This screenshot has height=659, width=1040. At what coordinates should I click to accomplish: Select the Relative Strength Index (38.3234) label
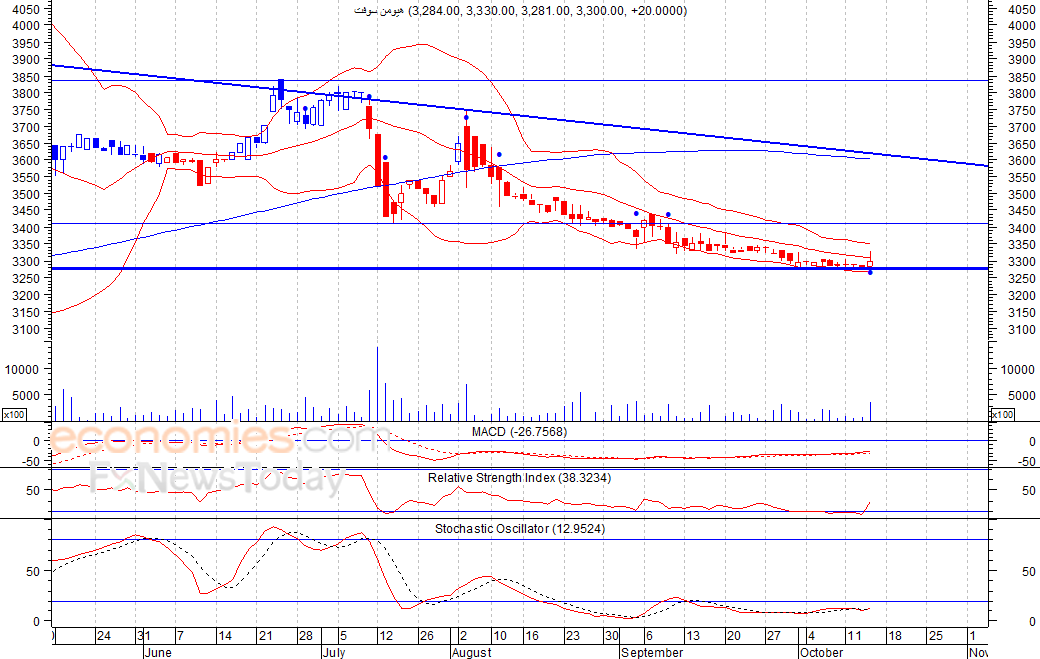[x=519, y=477]
